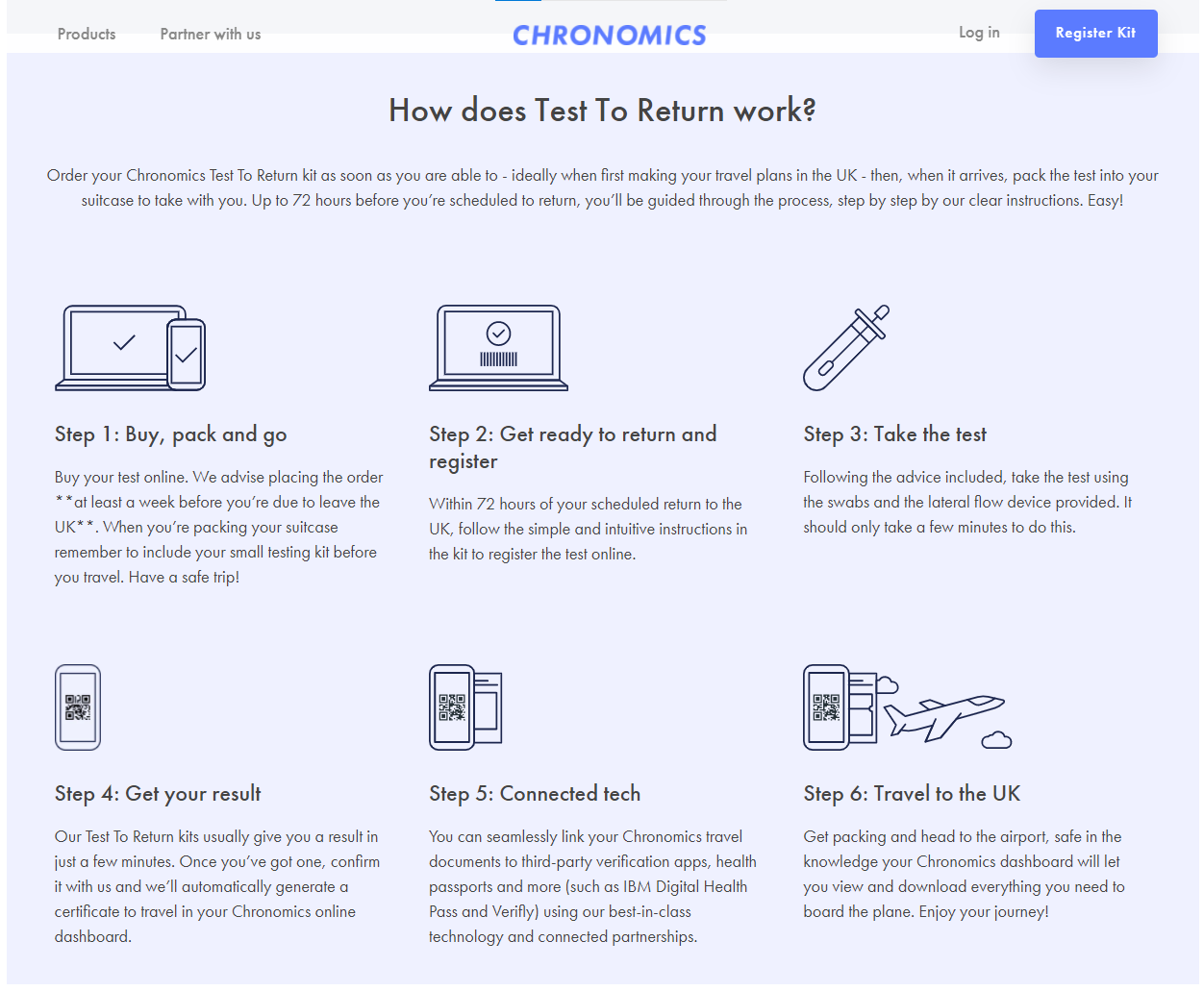Click the phone QR code icon for Step 4
This screenshot has width=1204, height=991.
point(78,707)
